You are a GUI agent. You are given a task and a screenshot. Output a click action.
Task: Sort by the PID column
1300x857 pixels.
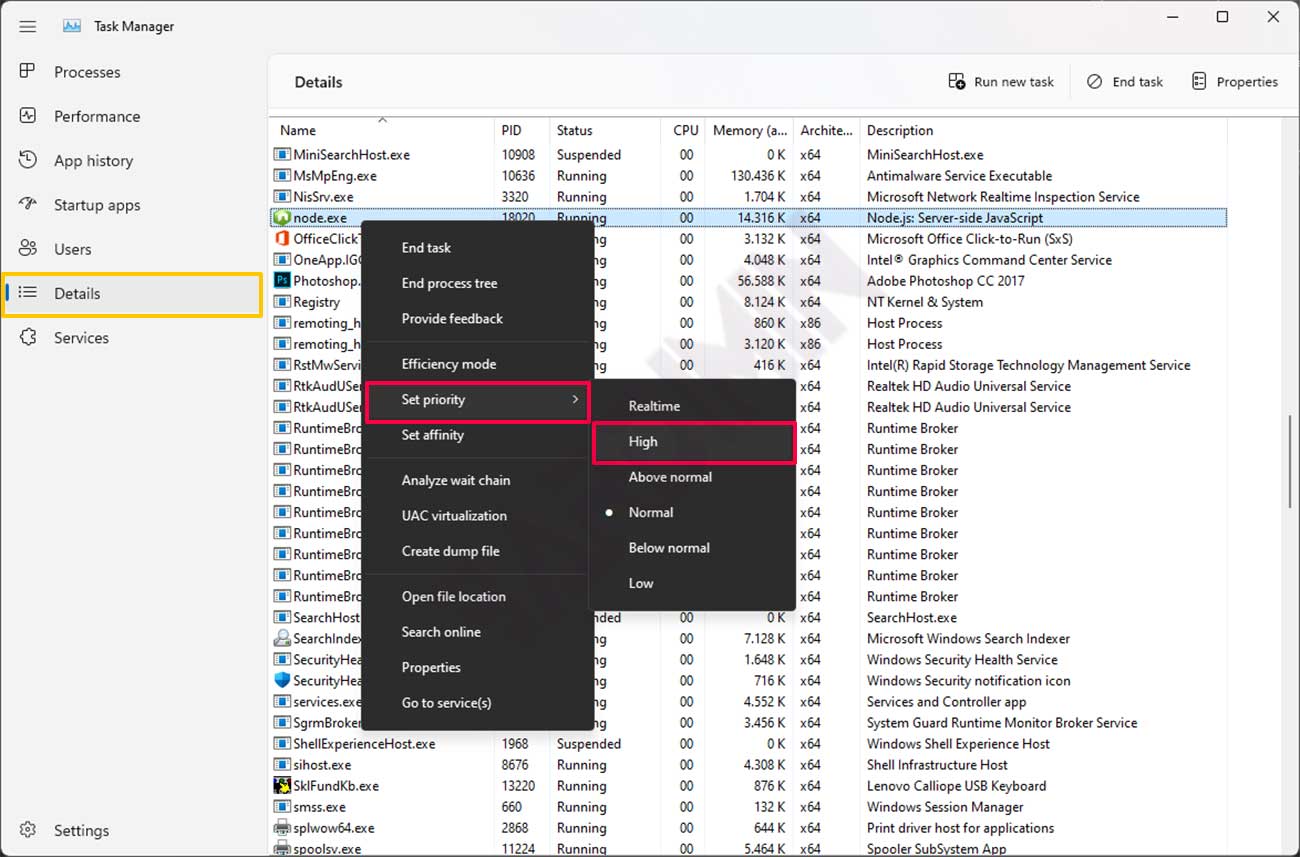522,130
